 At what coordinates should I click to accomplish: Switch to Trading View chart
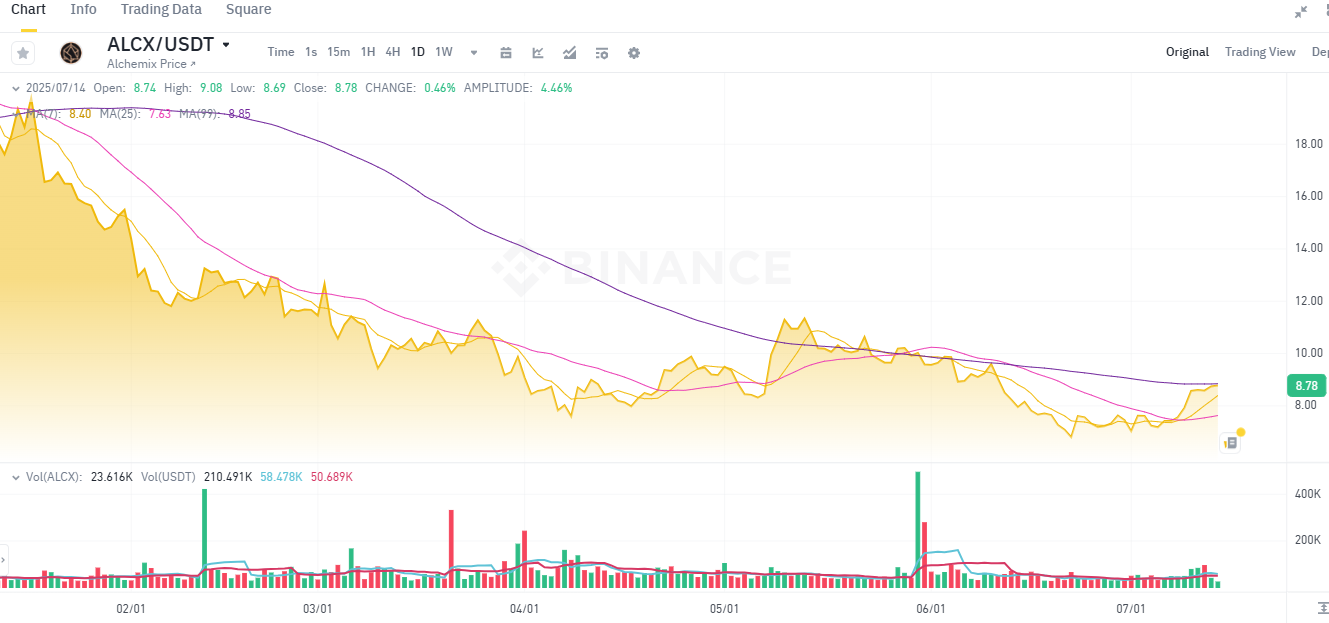pyautogui.click(x=1260, y=52)
